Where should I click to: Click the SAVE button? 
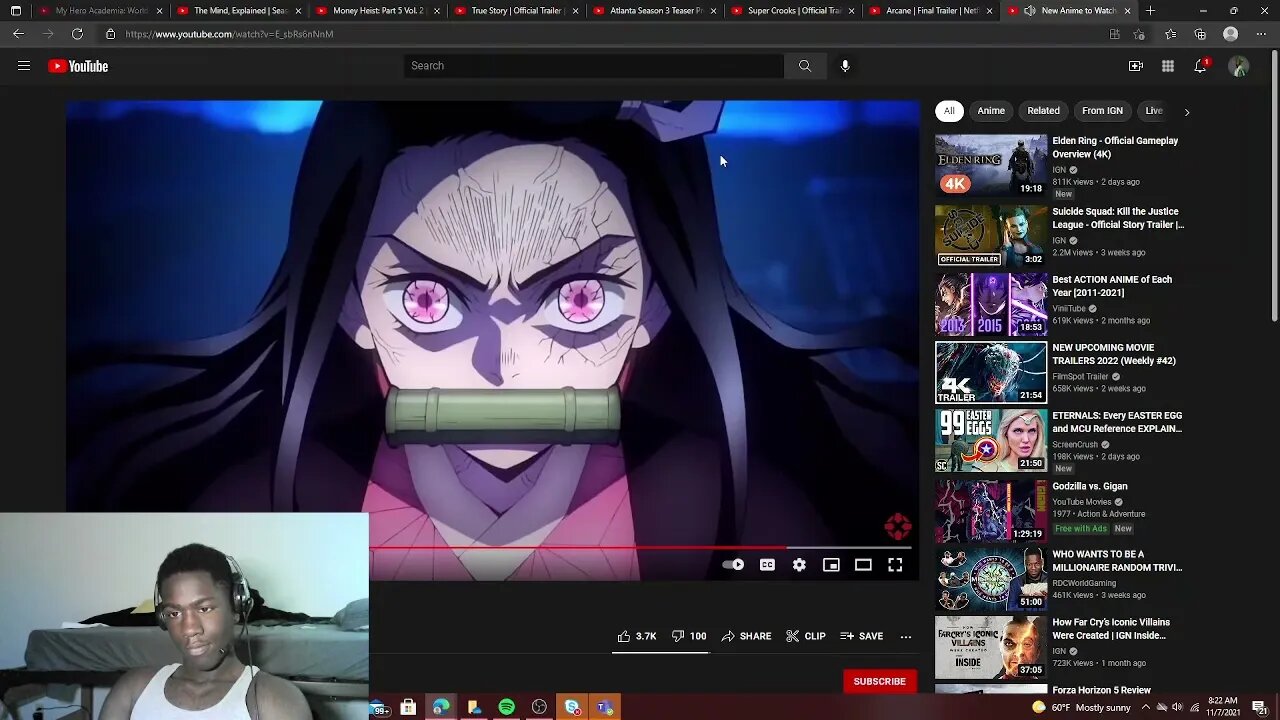[861, 636]
